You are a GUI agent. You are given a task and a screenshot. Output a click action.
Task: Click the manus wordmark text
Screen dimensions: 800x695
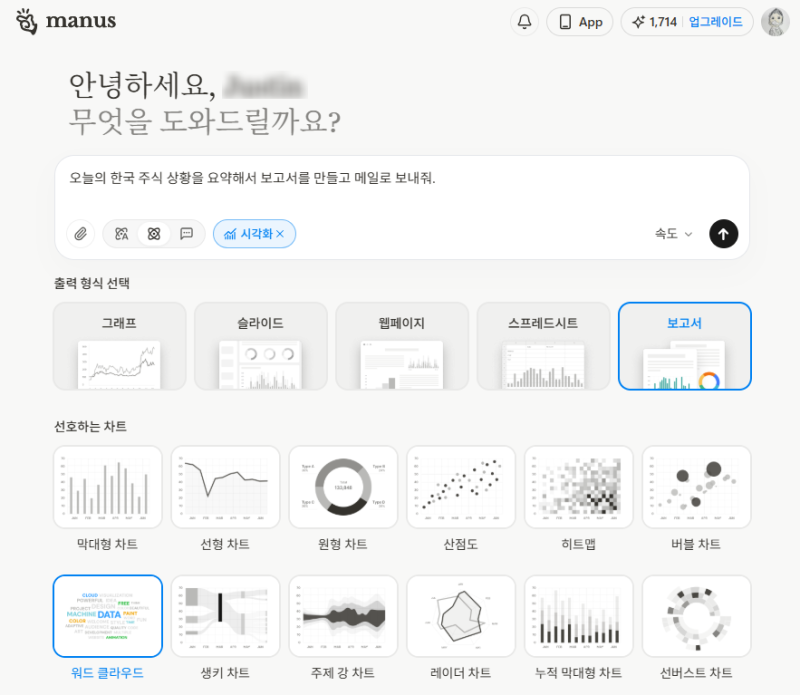coord(81,21)
